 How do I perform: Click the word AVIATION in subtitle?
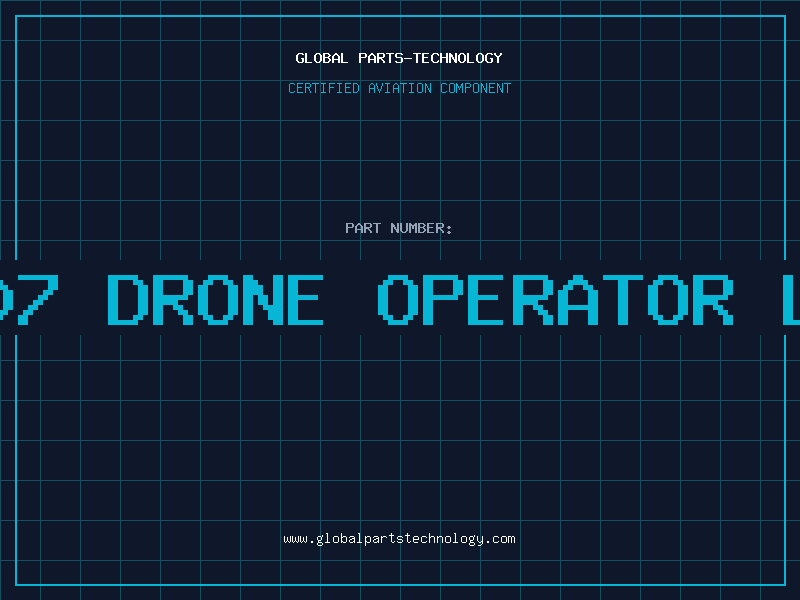click(x=400, y=88)
